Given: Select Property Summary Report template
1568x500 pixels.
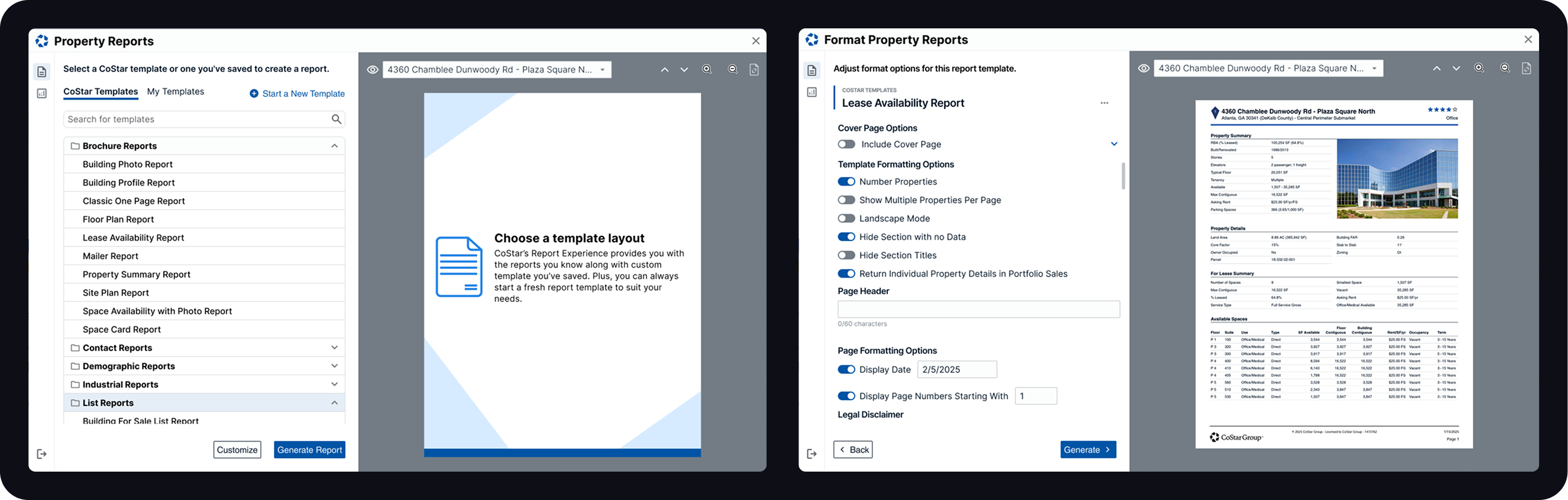Looking at the screenshot, I should tap(204, 274).
